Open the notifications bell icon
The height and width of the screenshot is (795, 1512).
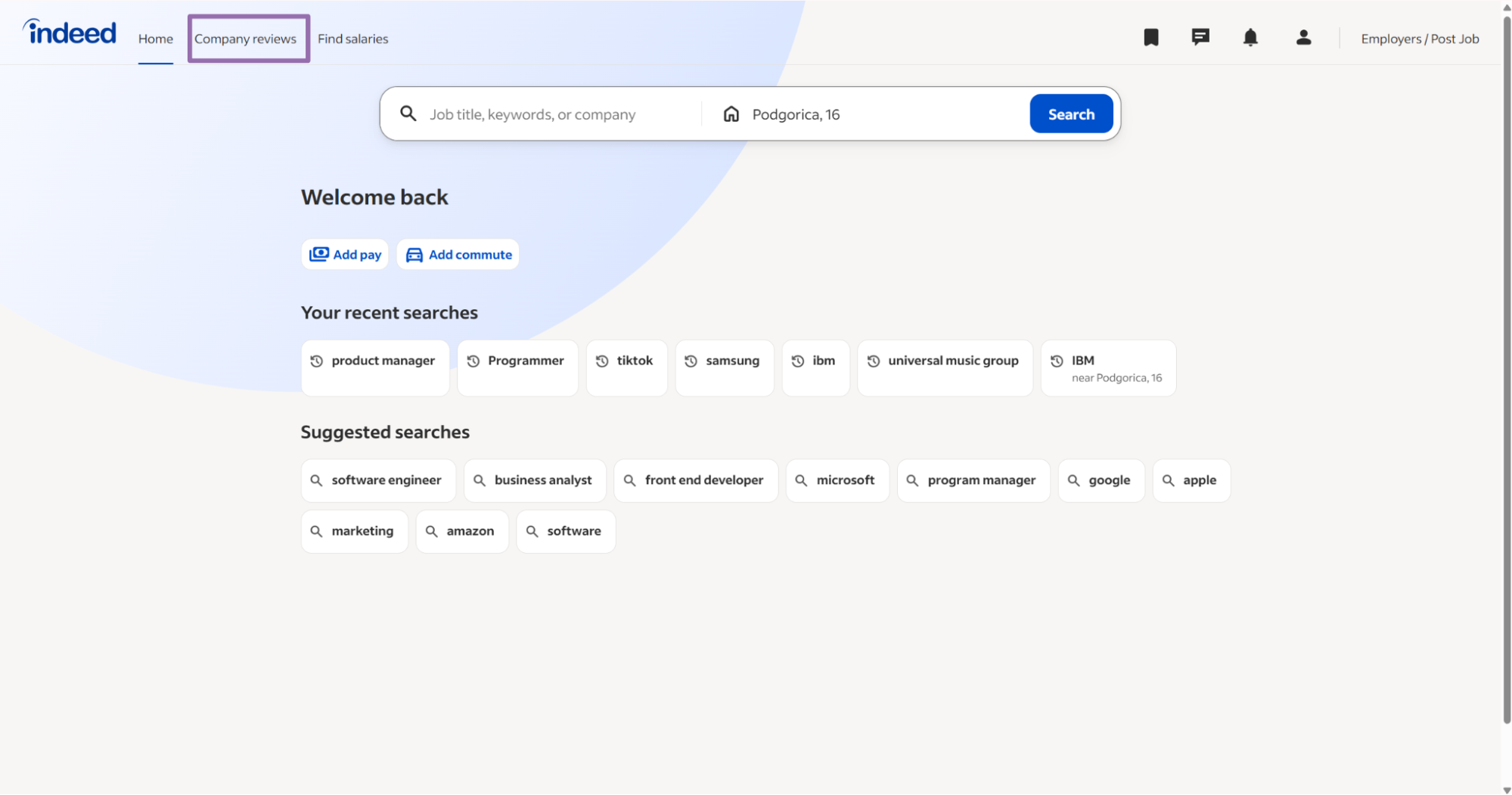click(x=1250, y=38)
